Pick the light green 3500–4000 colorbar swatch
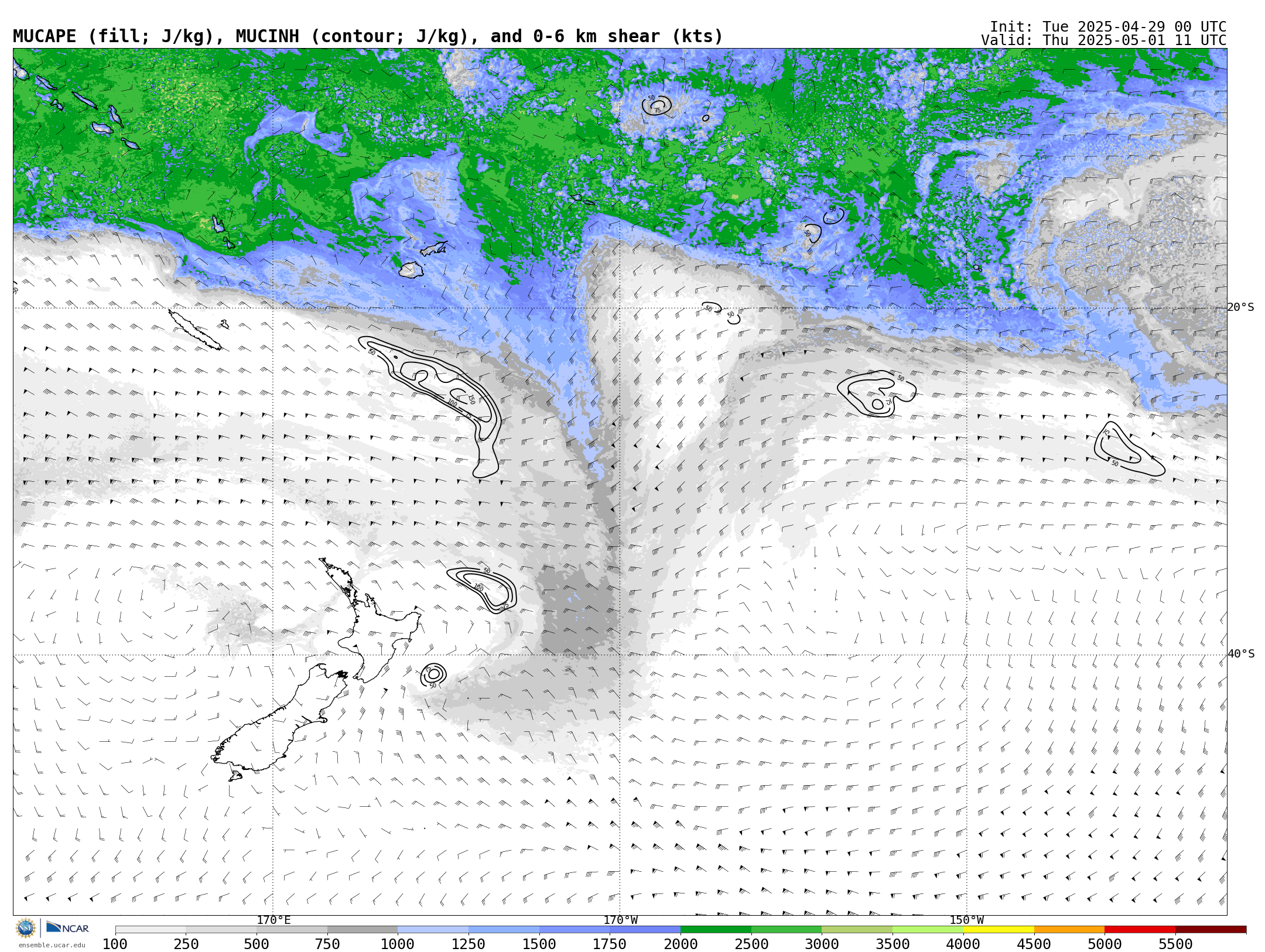Screen dimensions: 1265x952 pos(928,930)
